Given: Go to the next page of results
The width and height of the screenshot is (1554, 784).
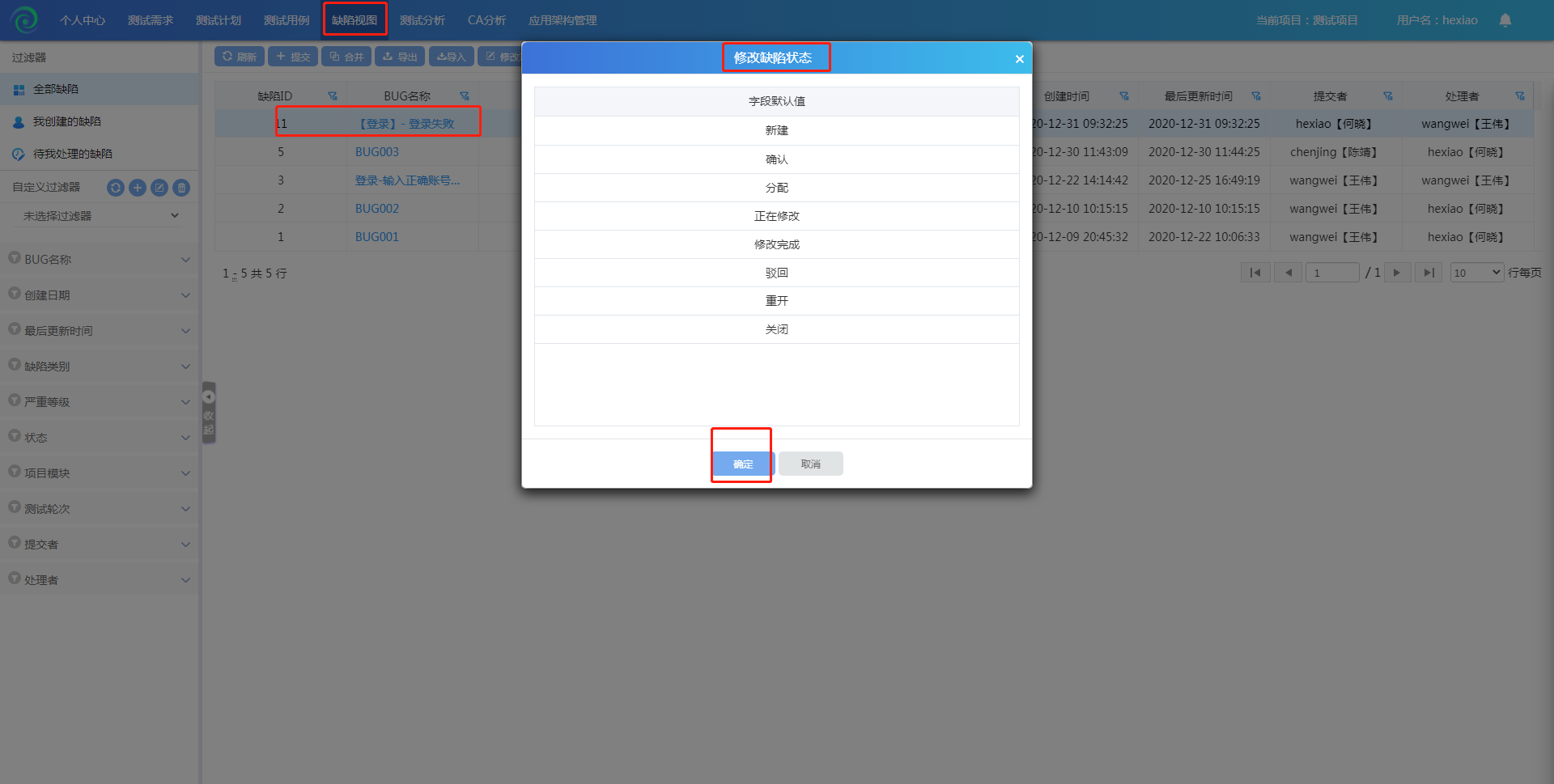Looking at the screenshot, I should pyautogui.click(x=1397, y=273).
